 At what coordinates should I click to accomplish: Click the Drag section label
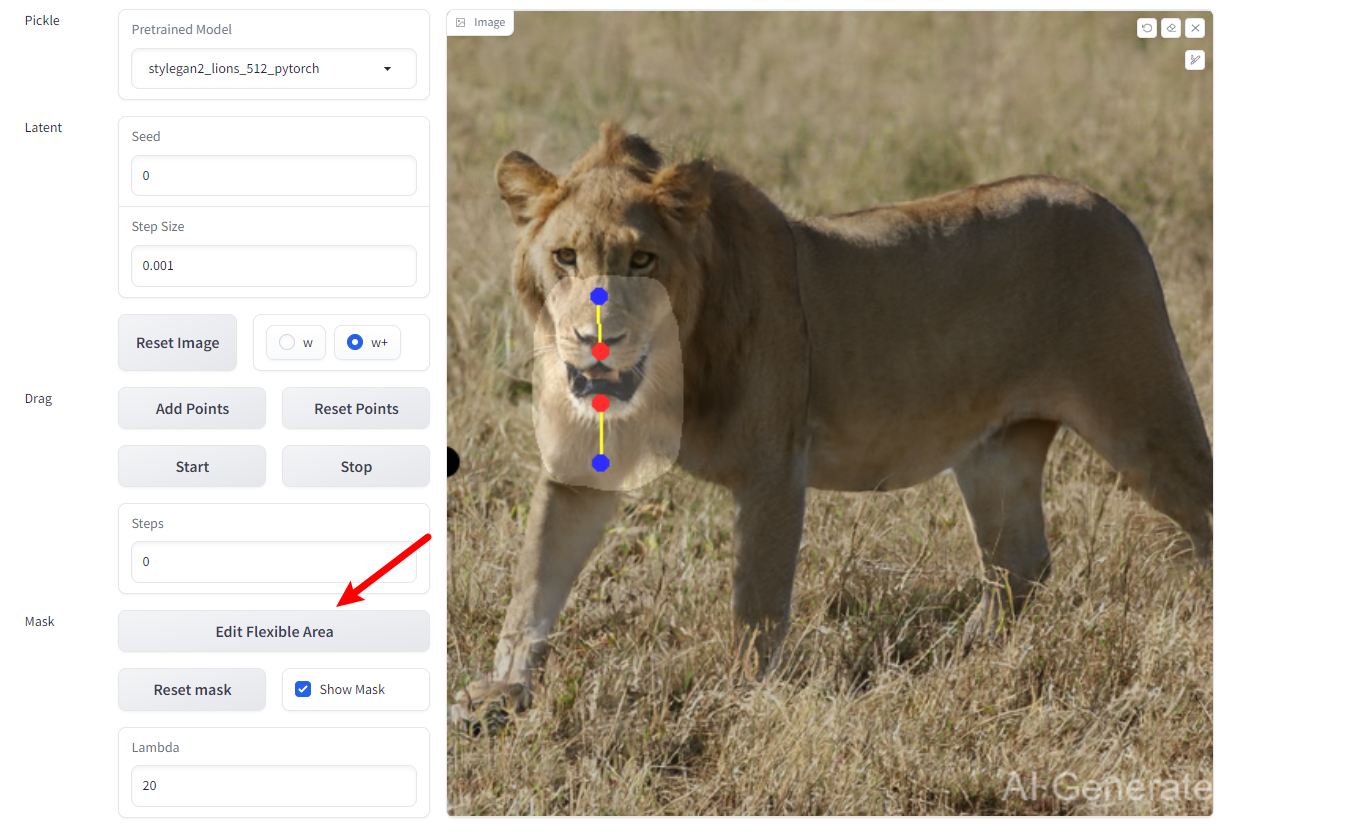pyautogui.click(x=38, y=398)
